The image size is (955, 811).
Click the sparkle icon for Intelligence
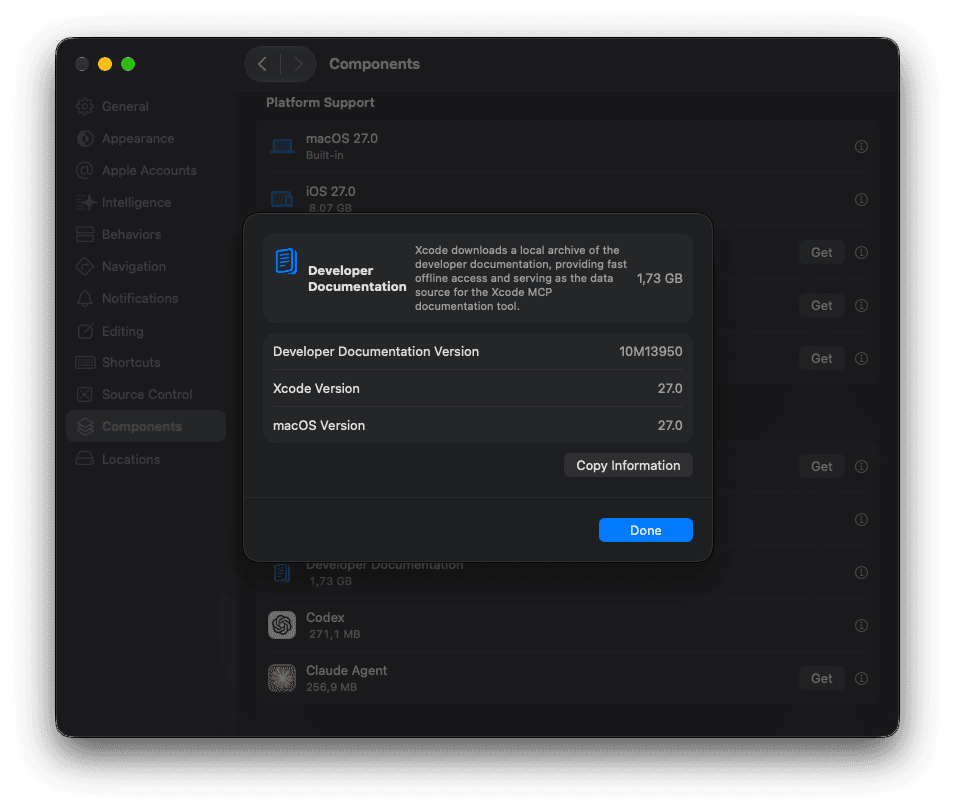click(x=86, y=202)
